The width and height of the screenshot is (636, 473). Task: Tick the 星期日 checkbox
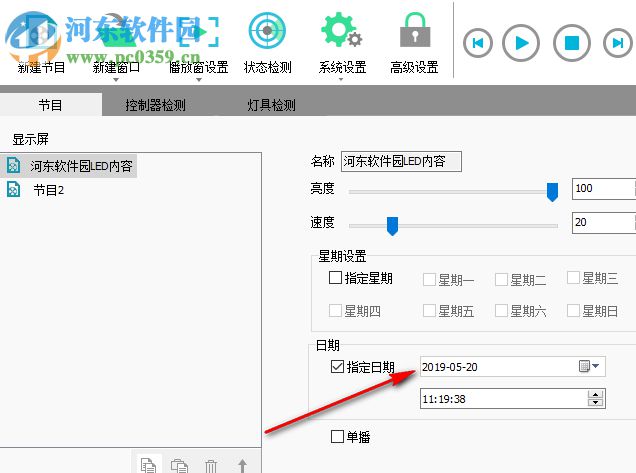pos(573,311)
